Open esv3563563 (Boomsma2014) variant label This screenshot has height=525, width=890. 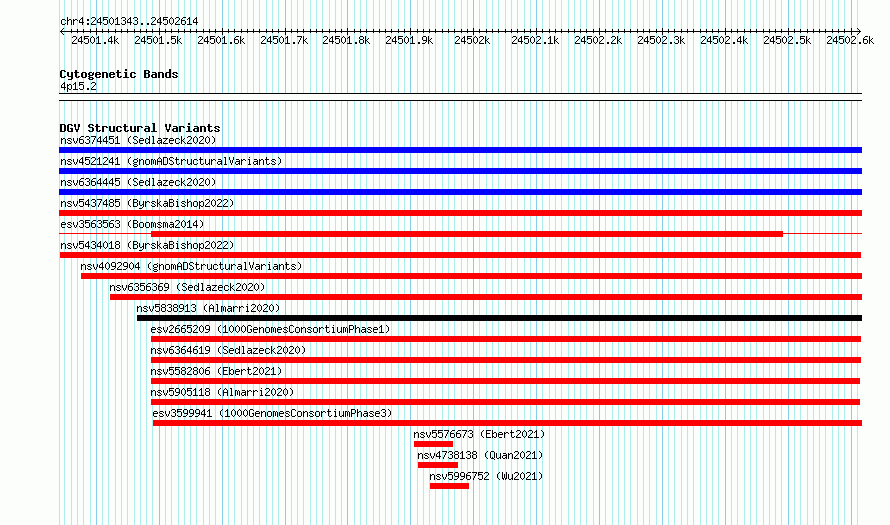[132, 224]
